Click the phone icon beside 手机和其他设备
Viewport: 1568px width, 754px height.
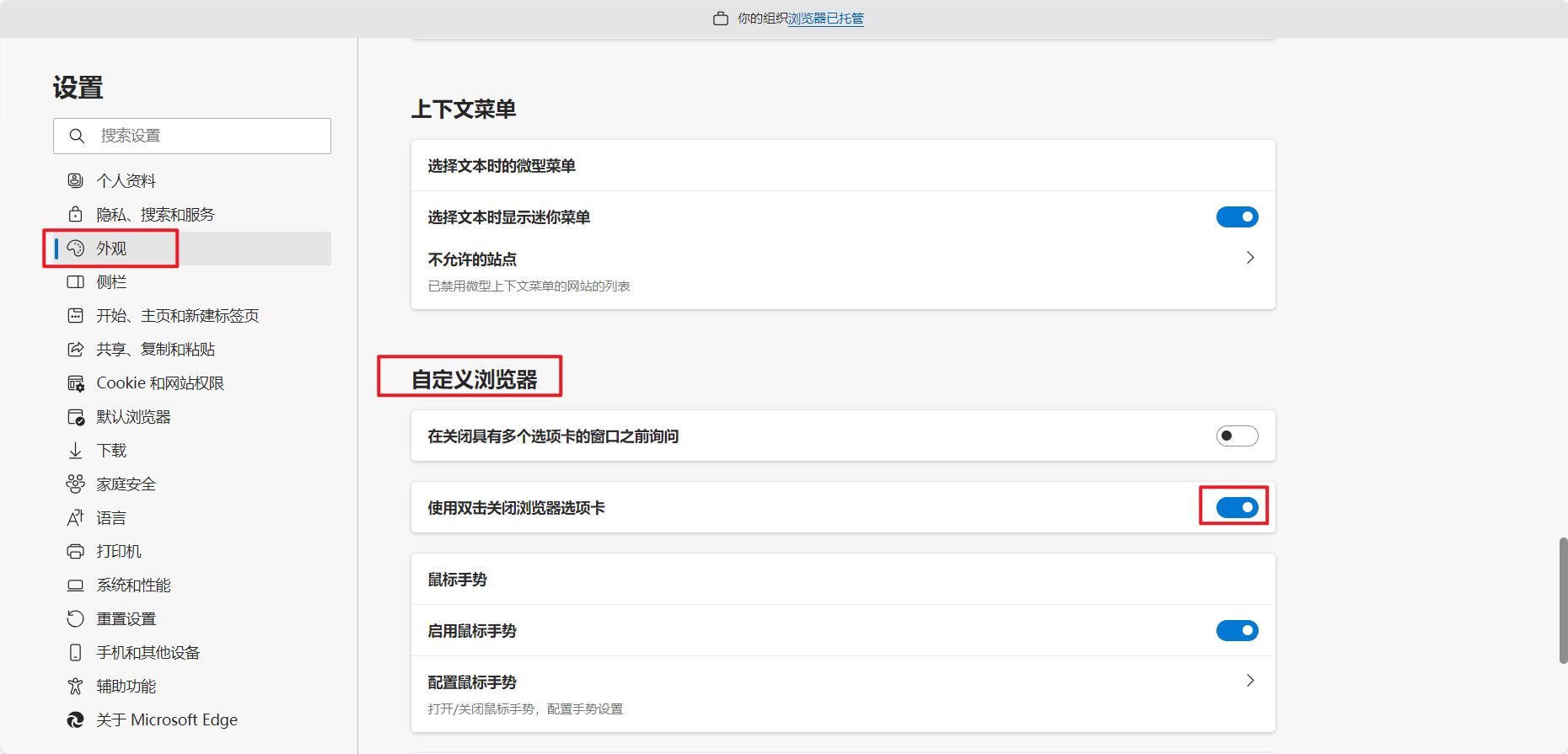[75, 652]
